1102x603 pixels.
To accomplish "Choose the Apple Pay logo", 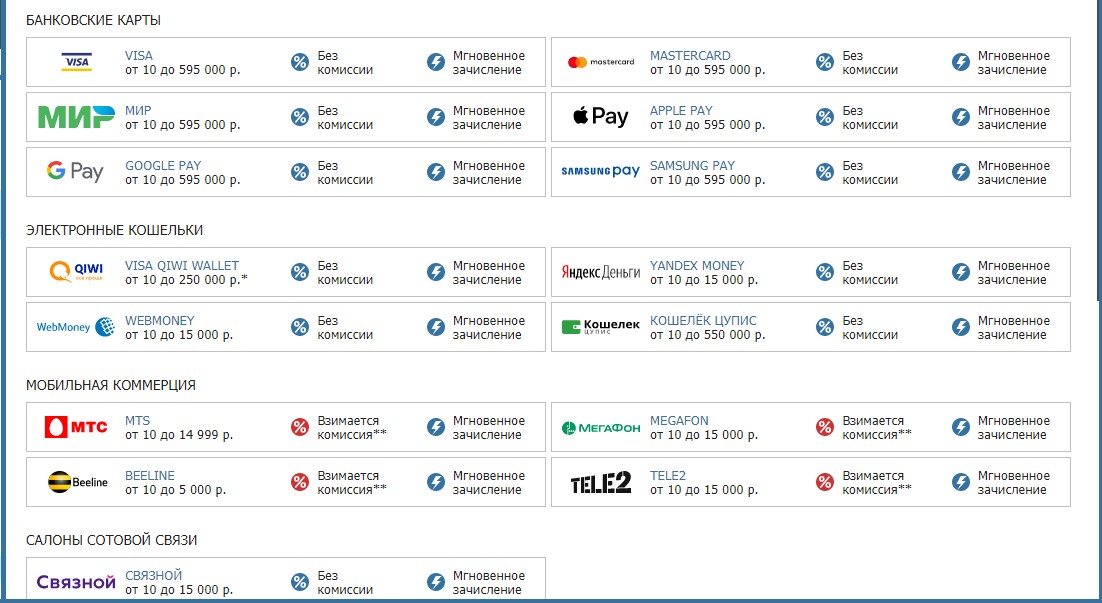I will [x=600, y=117].
